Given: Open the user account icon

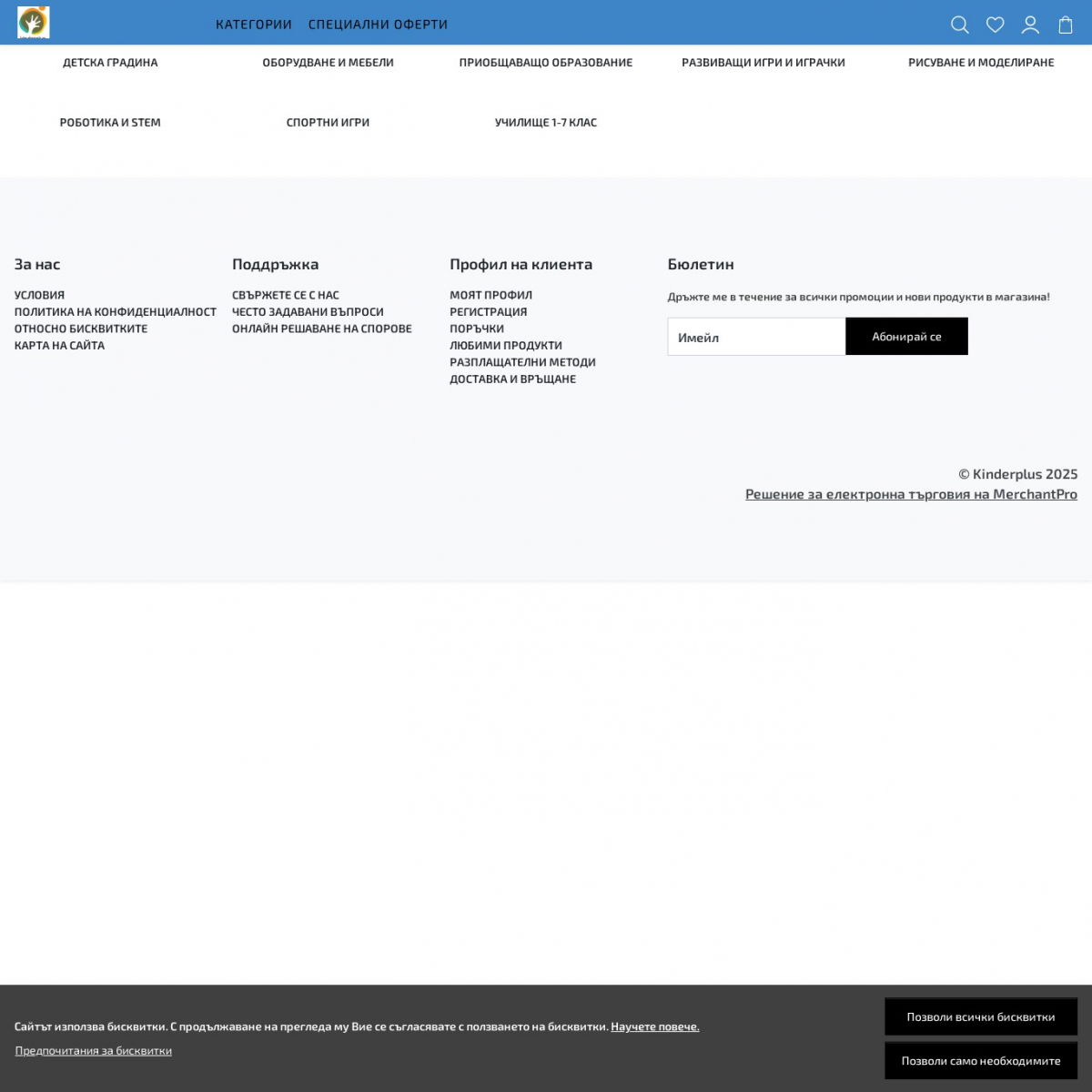Looking at the screenshot, I should 1030,25.
